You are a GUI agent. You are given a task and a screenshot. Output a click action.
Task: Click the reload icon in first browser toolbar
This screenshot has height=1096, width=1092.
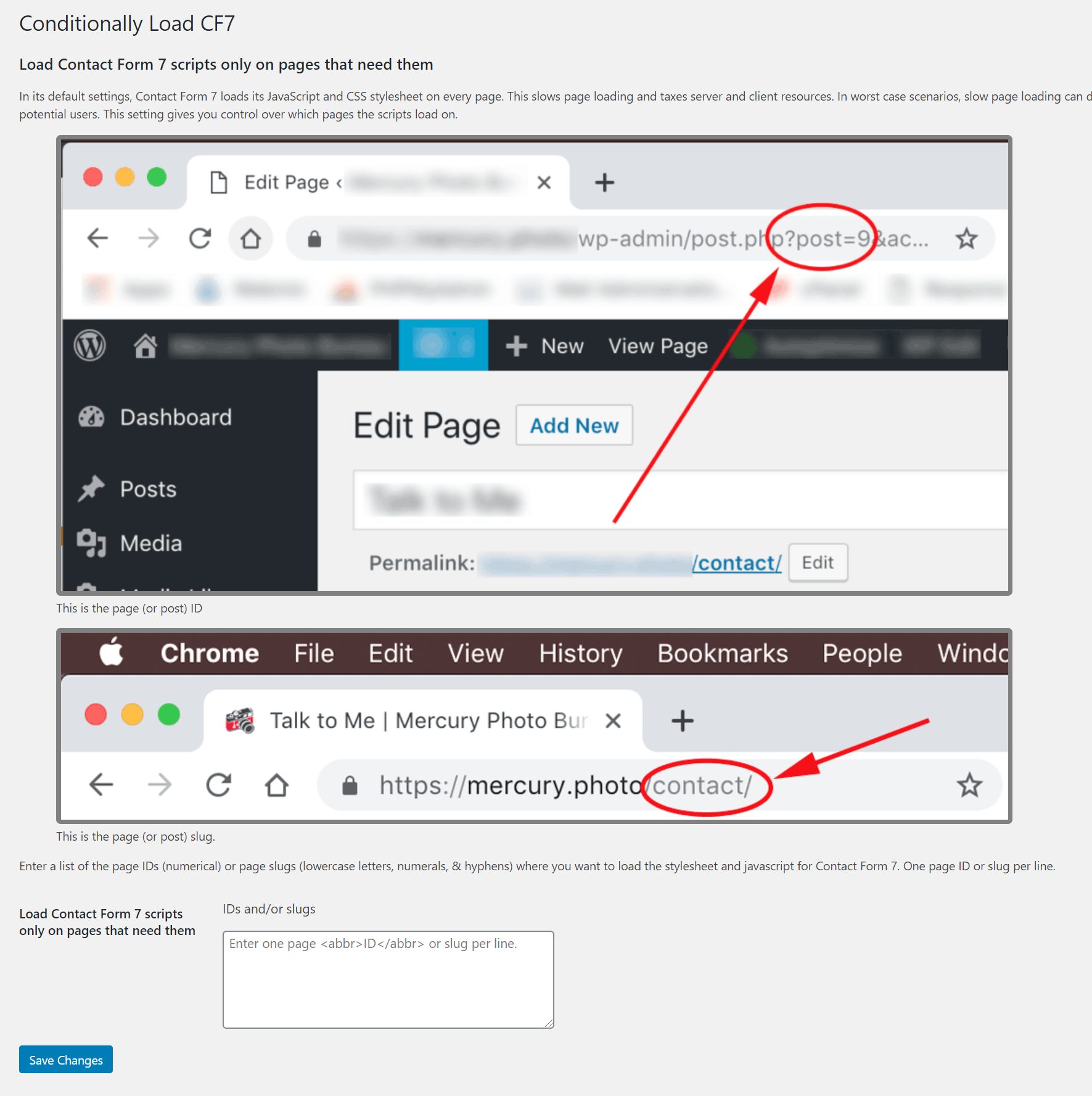click(200, 239)
